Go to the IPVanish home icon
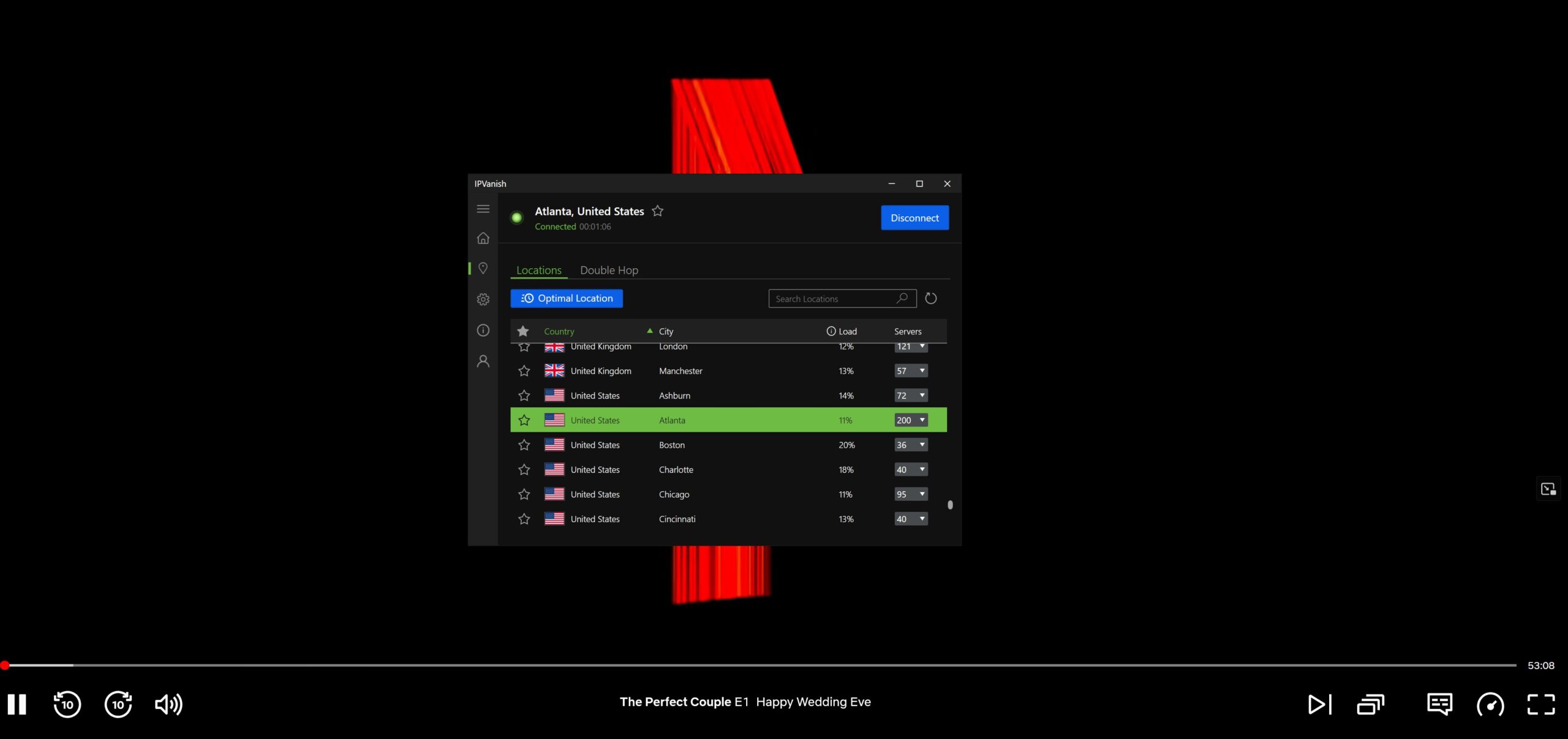The image size is (1568, 739). (483, 238)
